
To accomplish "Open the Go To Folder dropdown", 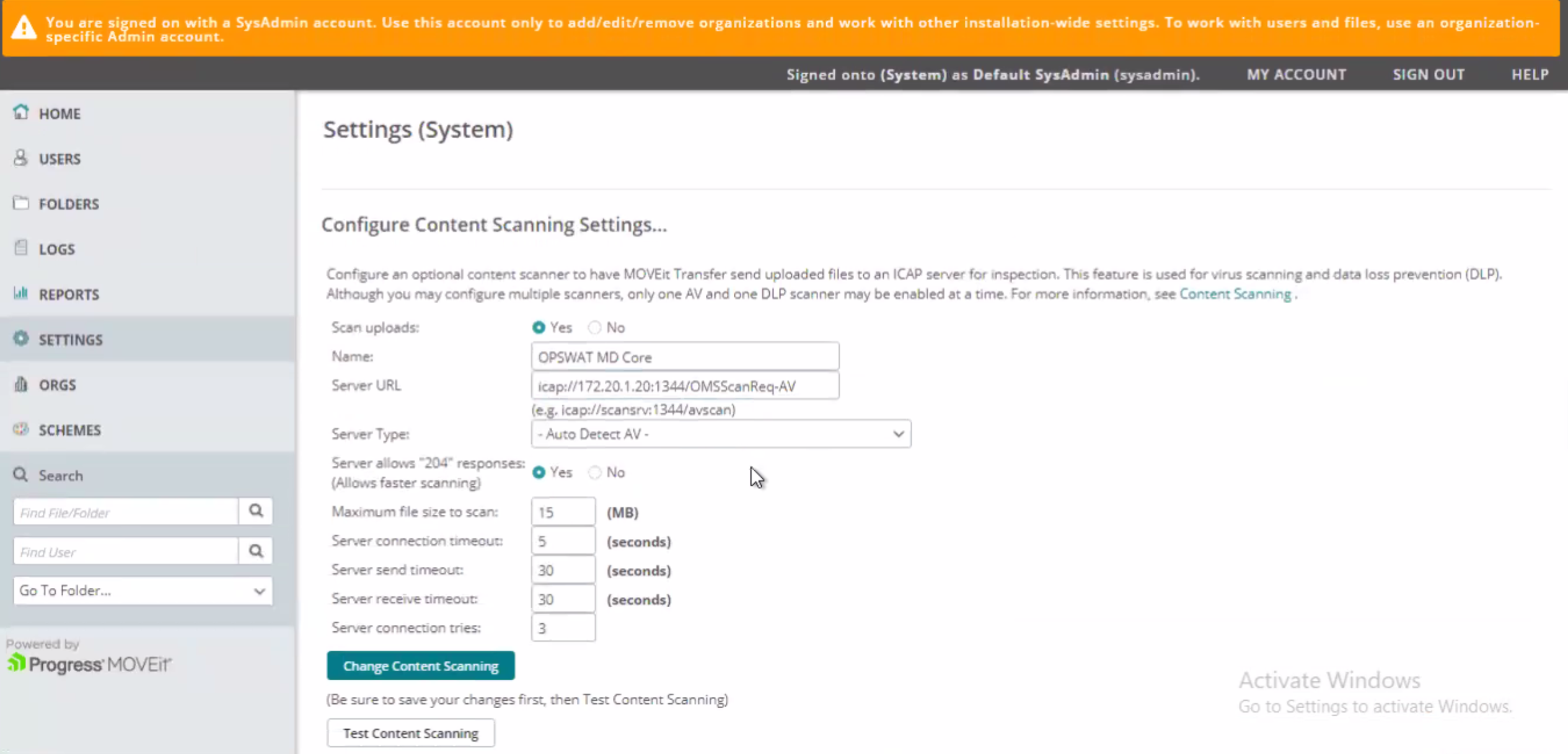I will click(x=143, y=590).
